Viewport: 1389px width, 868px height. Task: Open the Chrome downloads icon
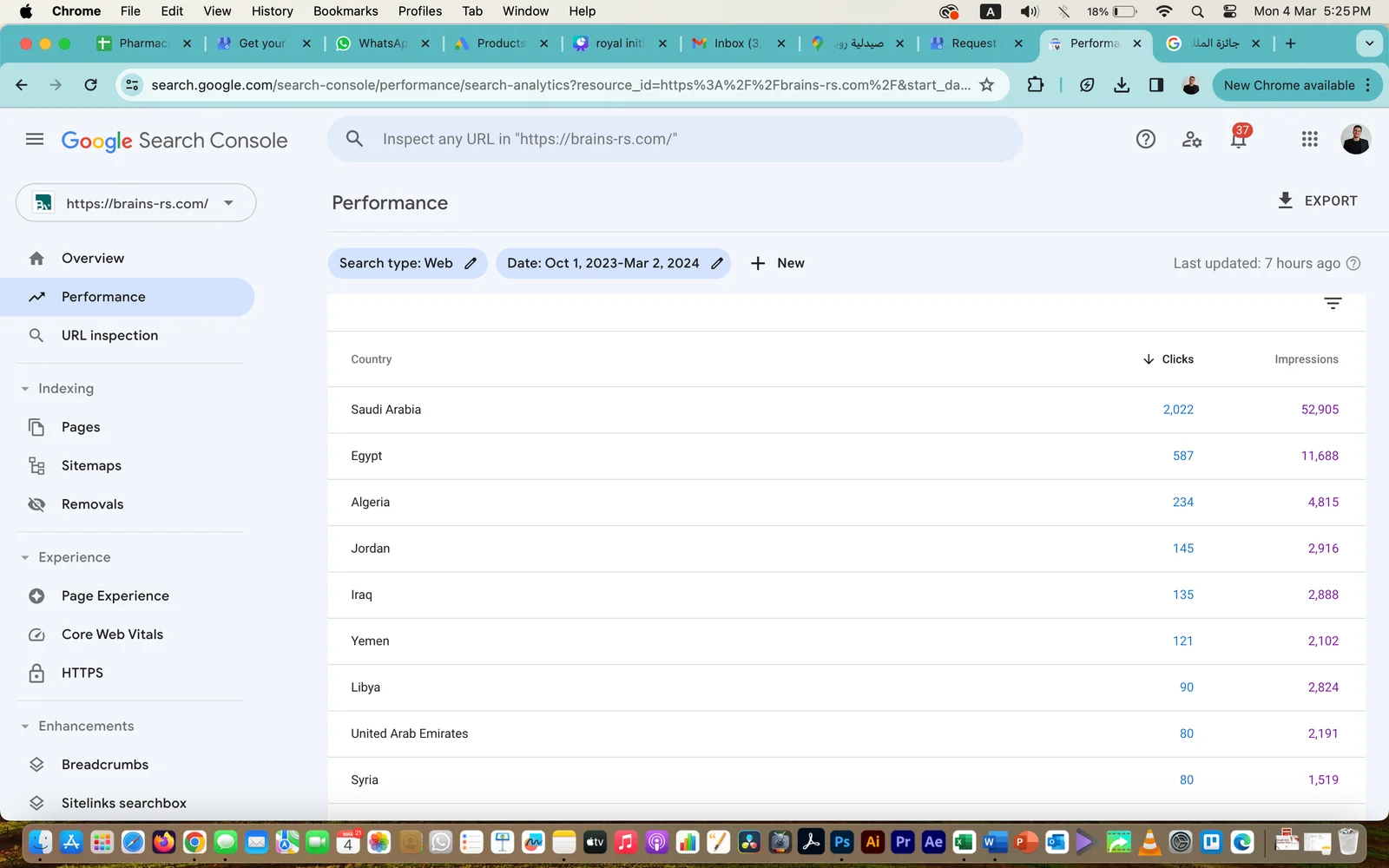(1122, 85)
